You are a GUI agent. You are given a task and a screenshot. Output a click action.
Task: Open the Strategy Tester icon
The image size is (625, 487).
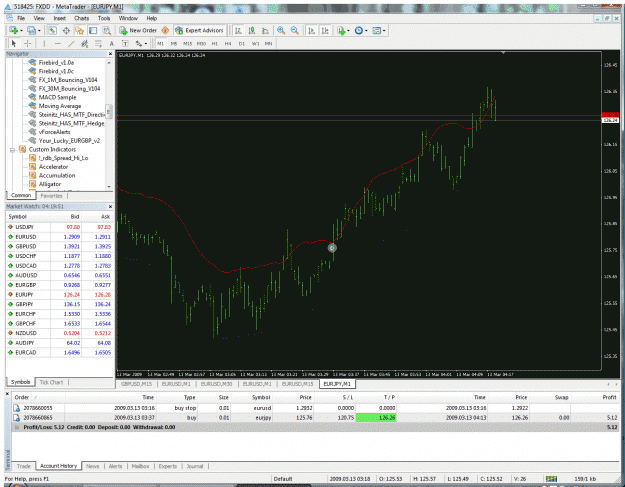(106, 30)
